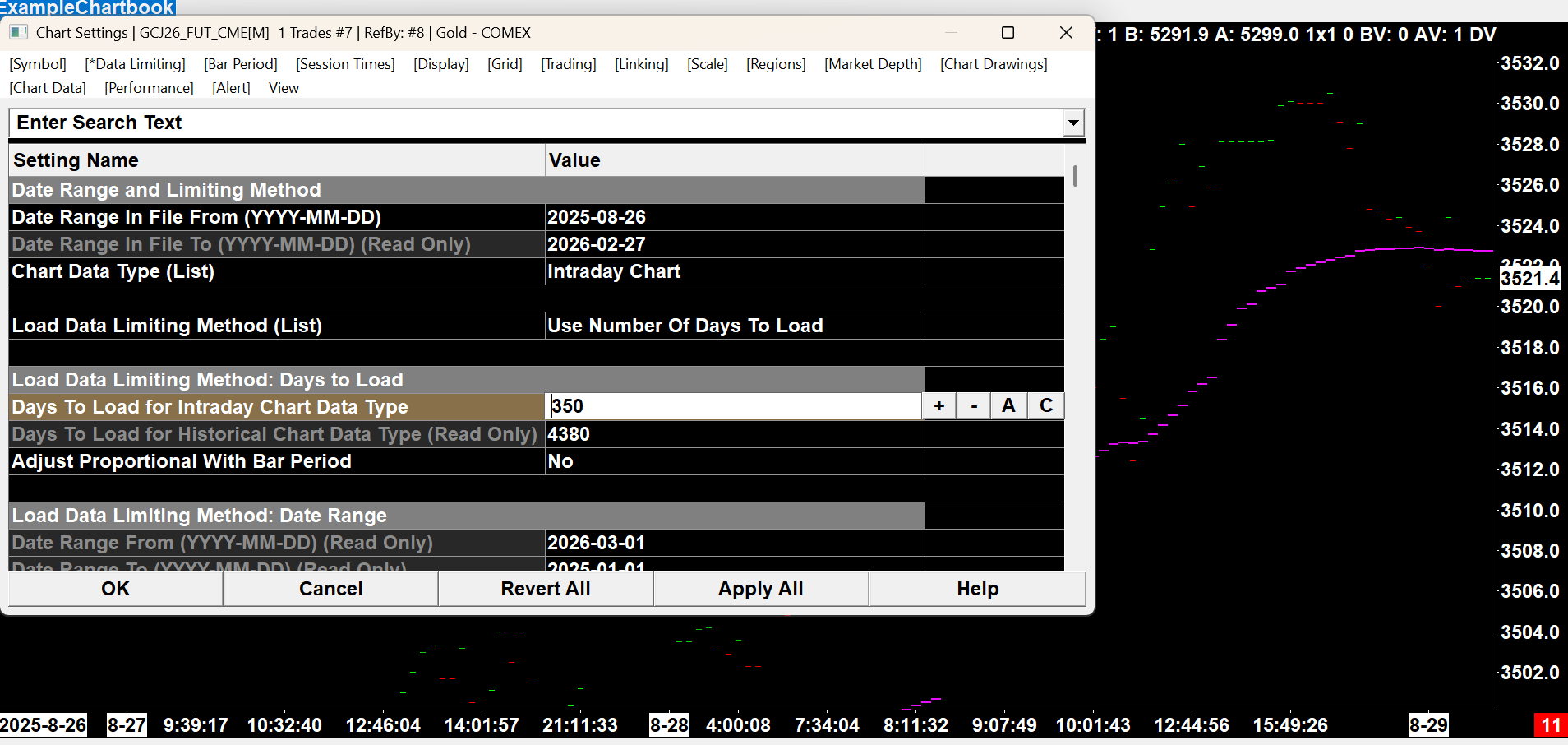Go to the Market Depth tab
The width and height of the screenshot is (1568, 745).
[874, 64]
